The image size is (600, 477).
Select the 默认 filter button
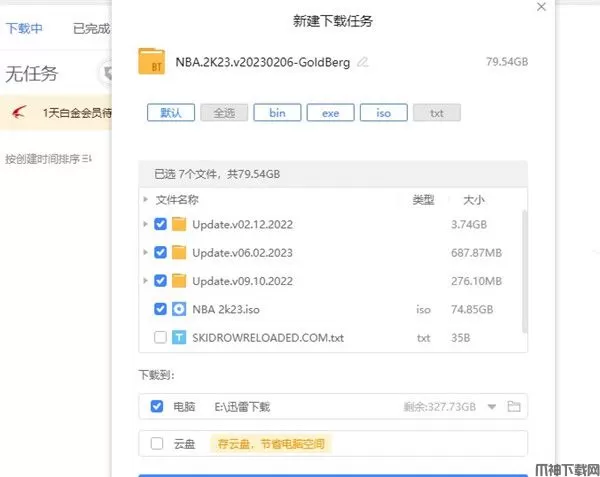coord(171,113)
